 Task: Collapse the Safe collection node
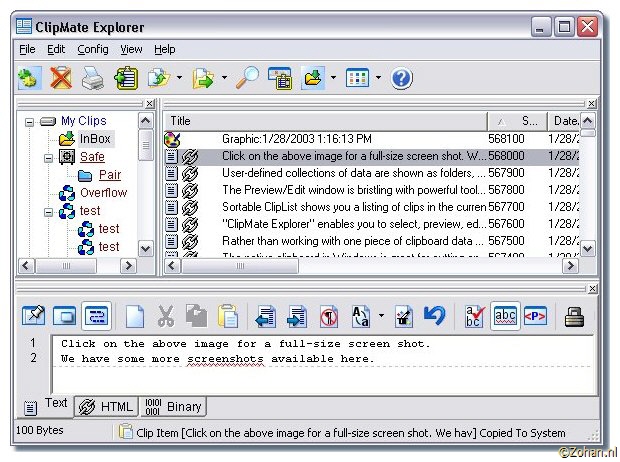(x=48, y=158)
